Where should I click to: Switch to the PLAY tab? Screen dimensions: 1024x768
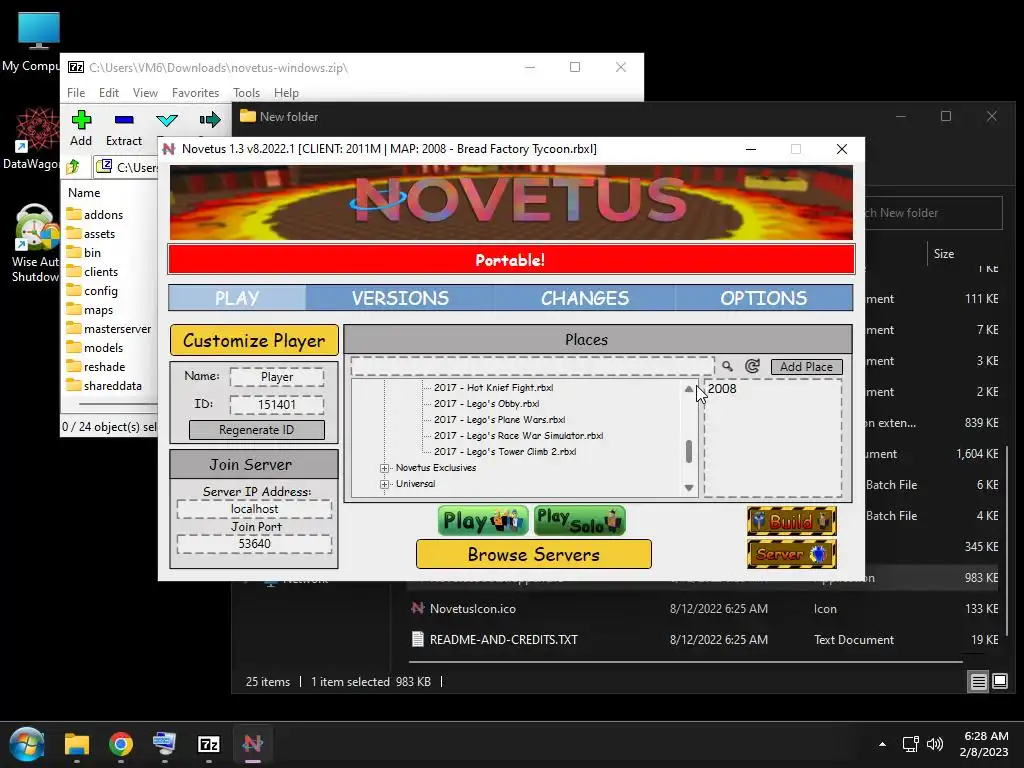[x=237, y=298]
